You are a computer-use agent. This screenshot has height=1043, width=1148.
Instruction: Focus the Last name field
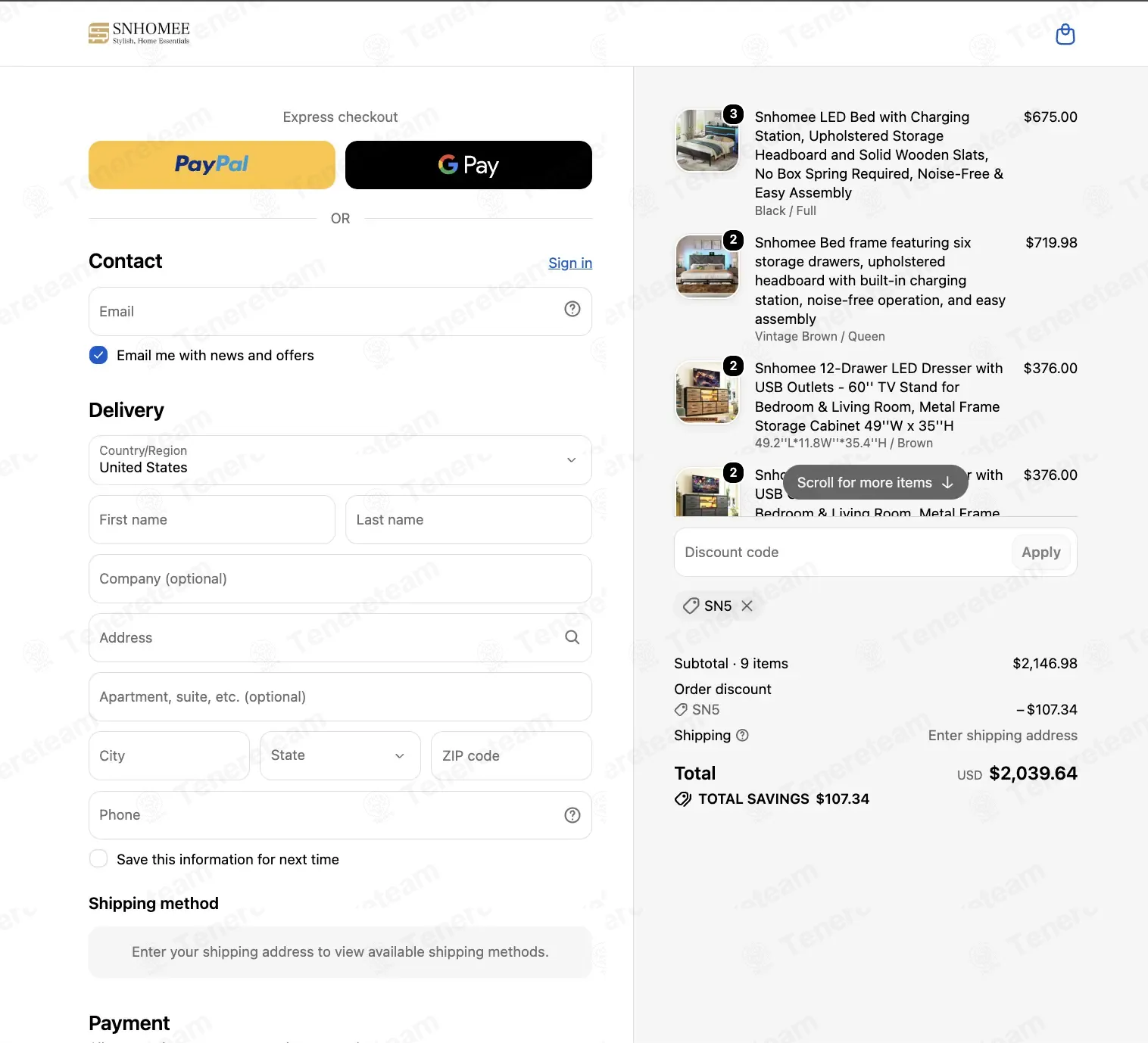(469, 520)
